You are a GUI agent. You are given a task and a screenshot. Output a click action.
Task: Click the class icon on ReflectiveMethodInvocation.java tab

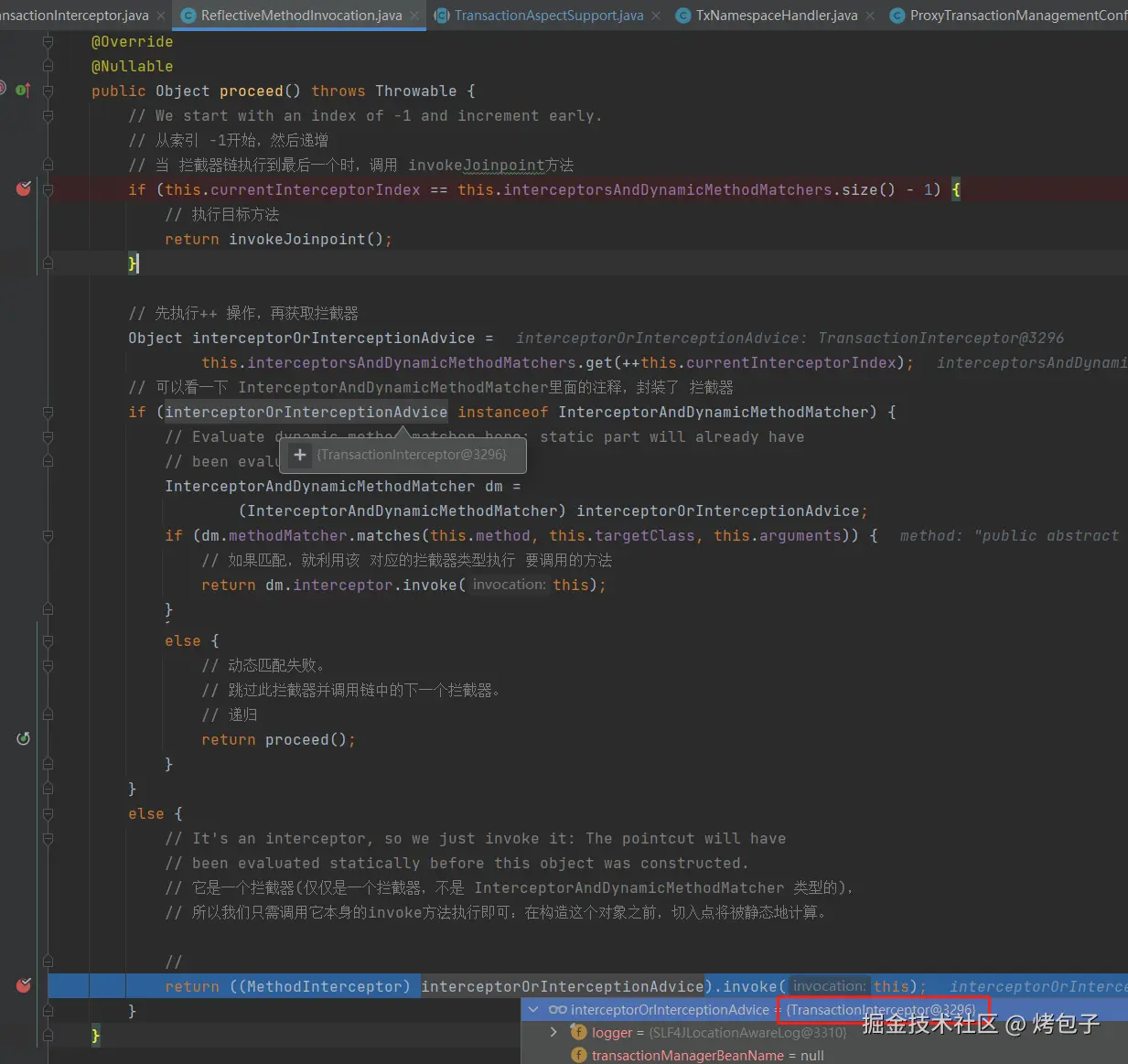[x=188, y=16]
